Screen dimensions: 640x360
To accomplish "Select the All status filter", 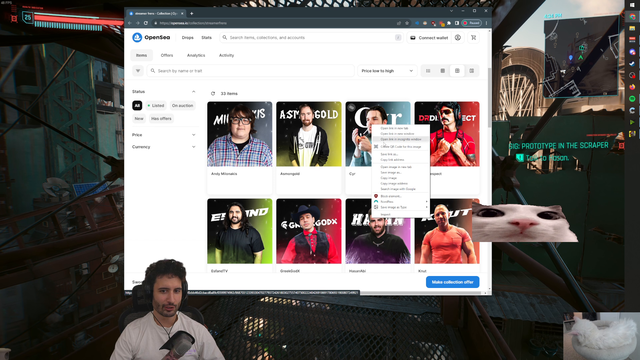I will (x=137, y=105).
